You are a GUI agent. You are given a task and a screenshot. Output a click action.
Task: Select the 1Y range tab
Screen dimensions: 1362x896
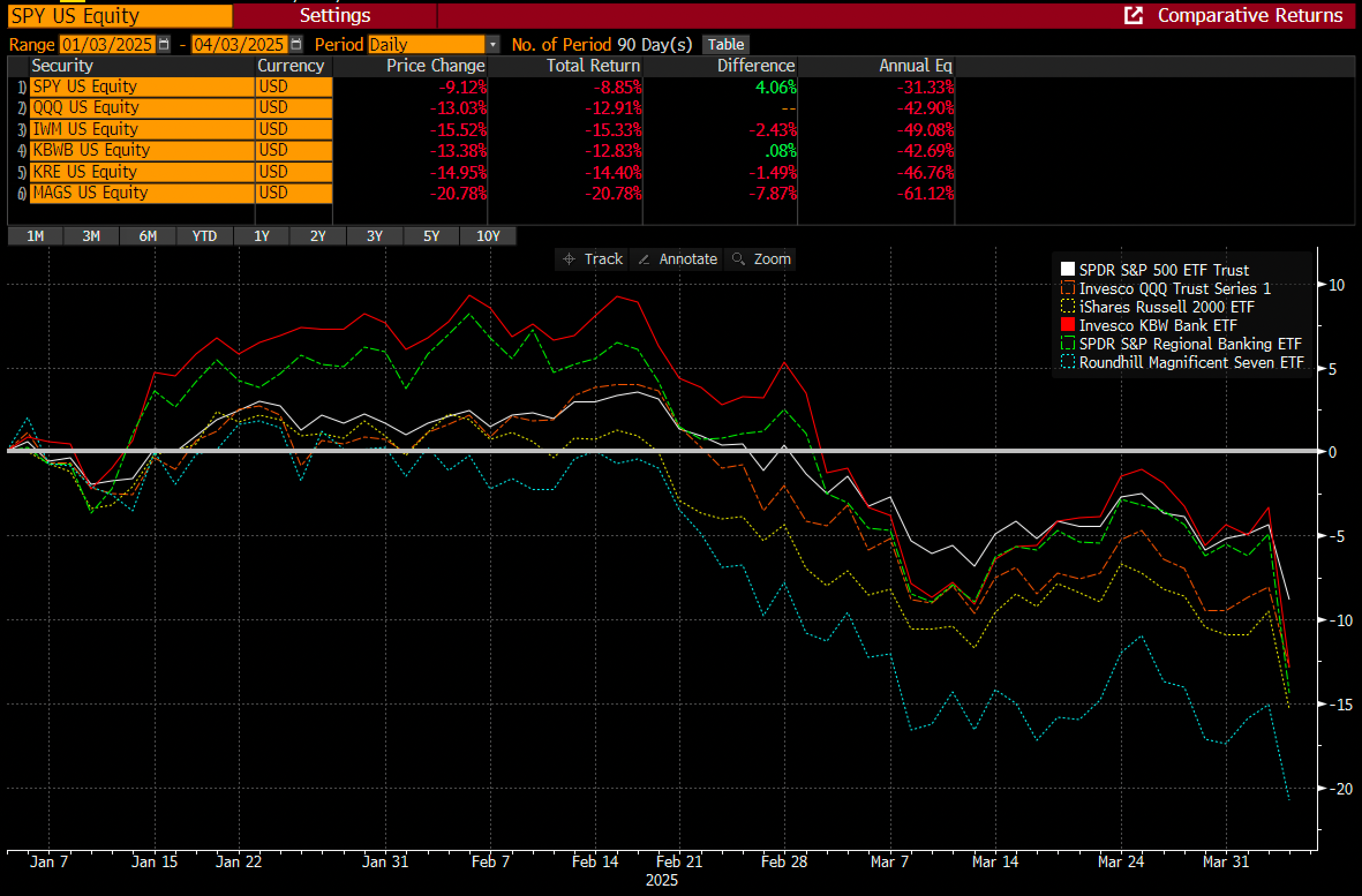261,236
